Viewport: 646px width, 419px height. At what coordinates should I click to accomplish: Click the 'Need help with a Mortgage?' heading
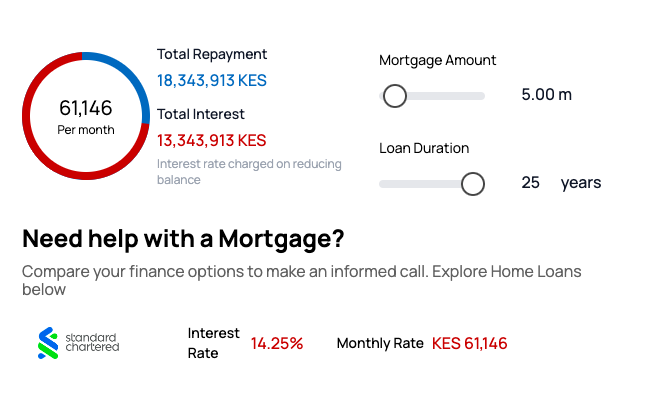[183, 239]
